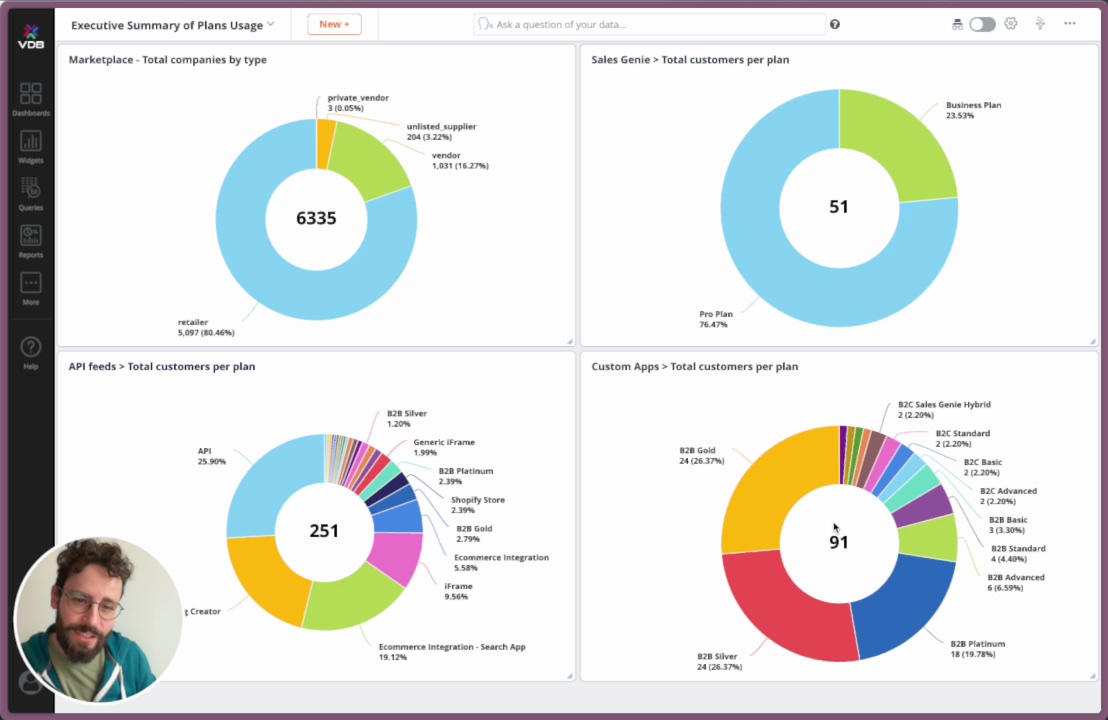Click the 51 total in Sales Genie donut
Viewport: 1108px width, 720px height.
click(839, 206)
